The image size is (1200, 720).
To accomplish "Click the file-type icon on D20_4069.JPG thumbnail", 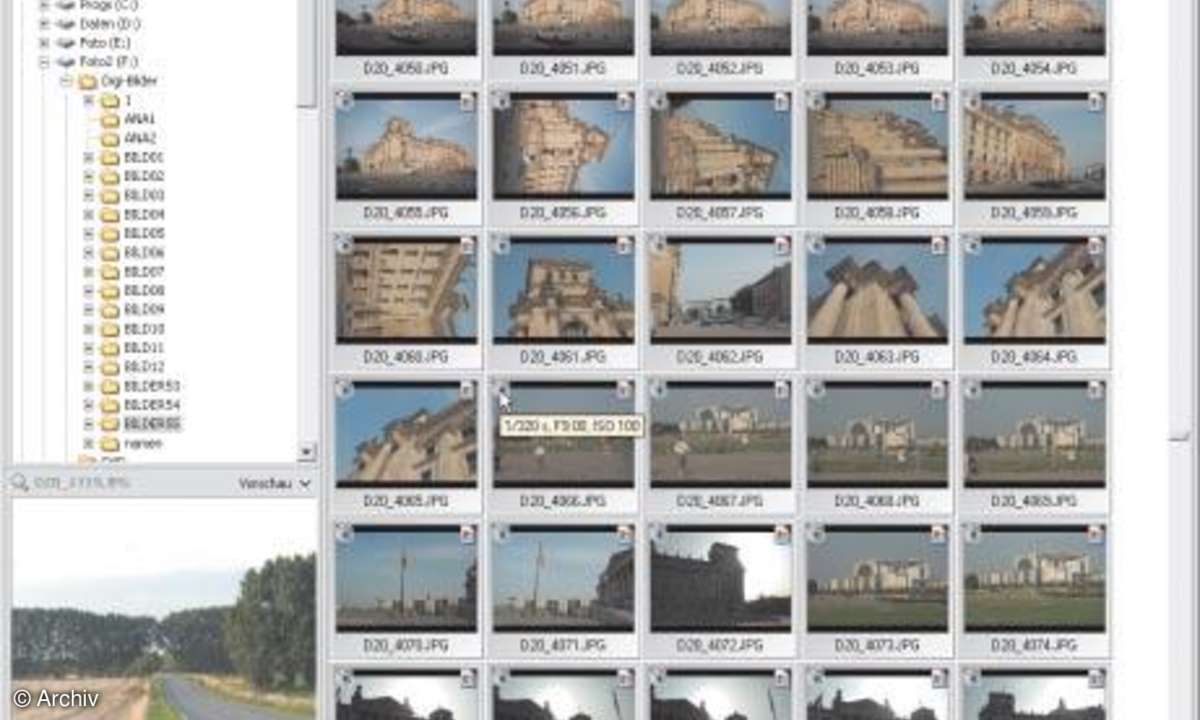I will coord(1096,390).
